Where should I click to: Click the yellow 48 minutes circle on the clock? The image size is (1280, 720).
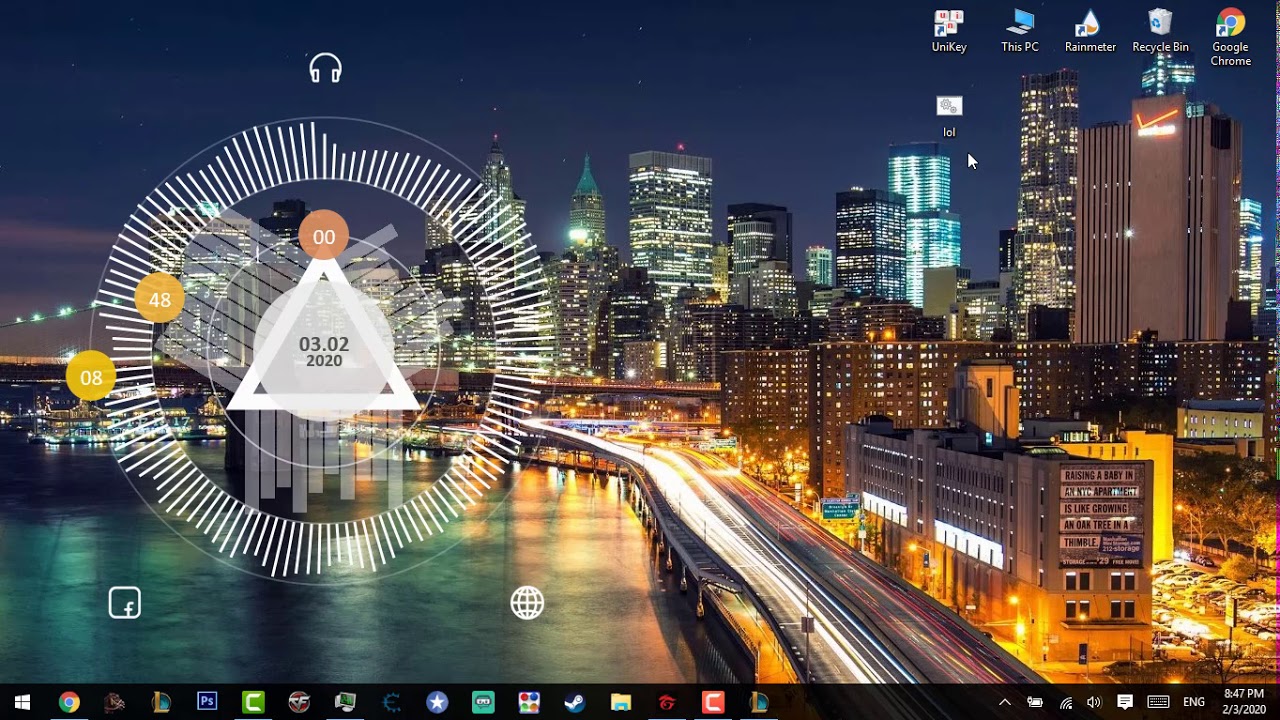(x=159, y=299)
